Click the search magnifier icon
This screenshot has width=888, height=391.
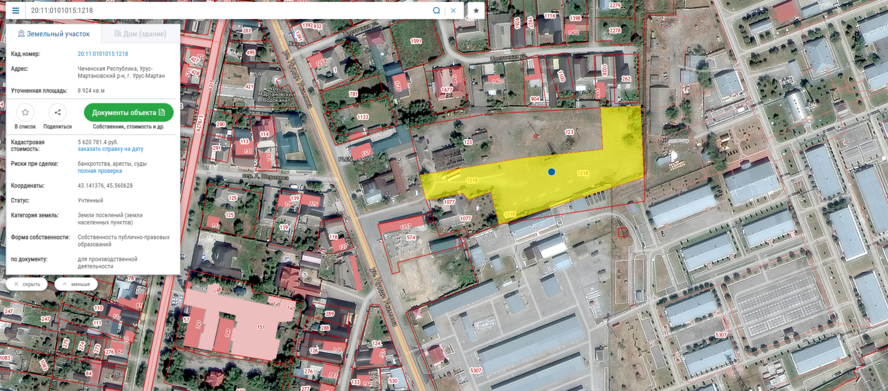[437, 10]
